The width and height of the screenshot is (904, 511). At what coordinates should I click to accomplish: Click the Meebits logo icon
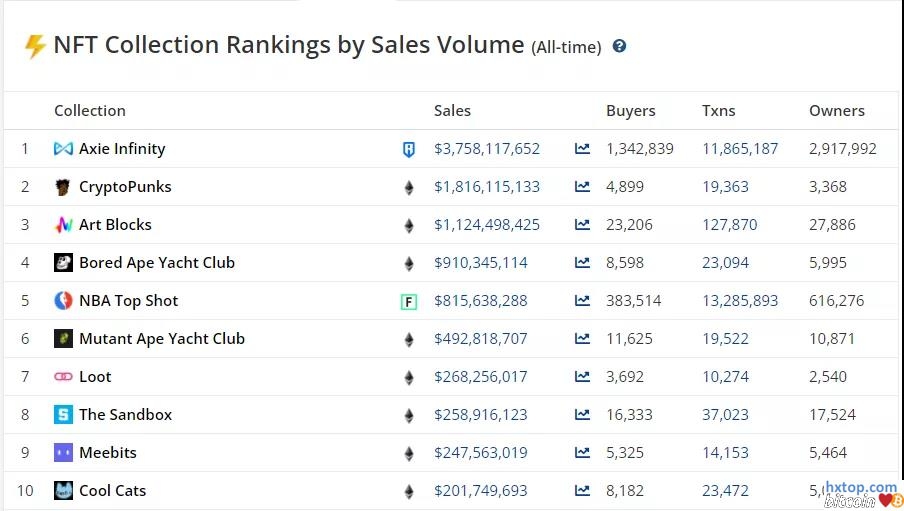coord(63,453)
